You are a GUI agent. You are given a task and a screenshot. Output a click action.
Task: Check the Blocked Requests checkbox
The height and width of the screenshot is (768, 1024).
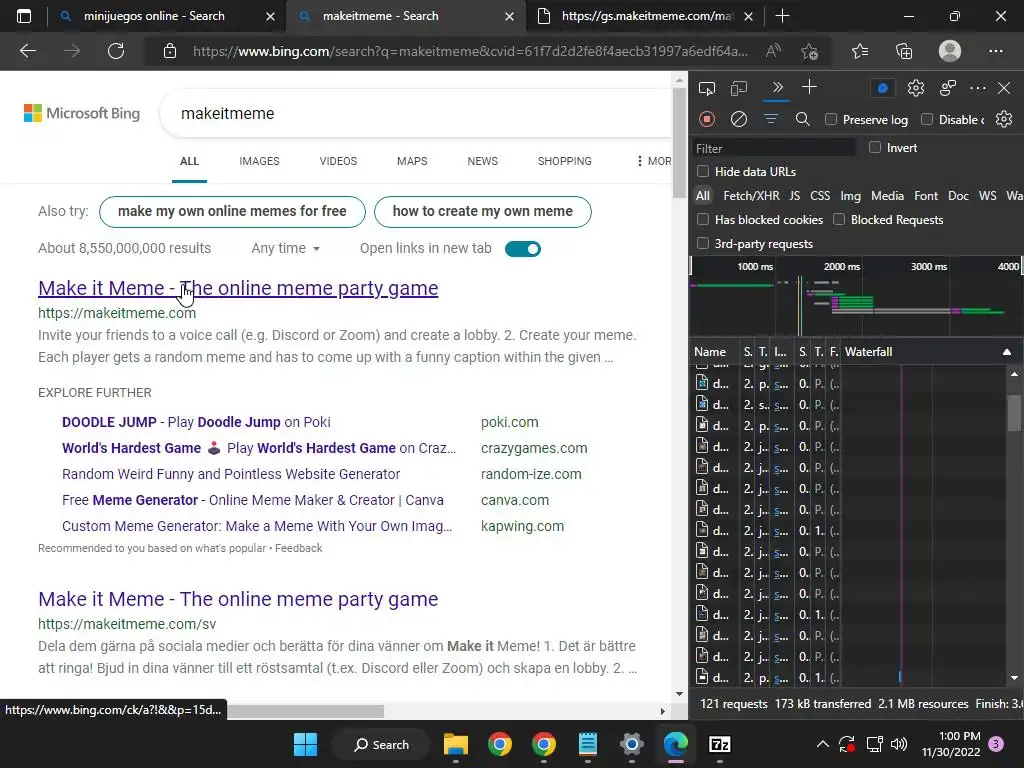839,219
